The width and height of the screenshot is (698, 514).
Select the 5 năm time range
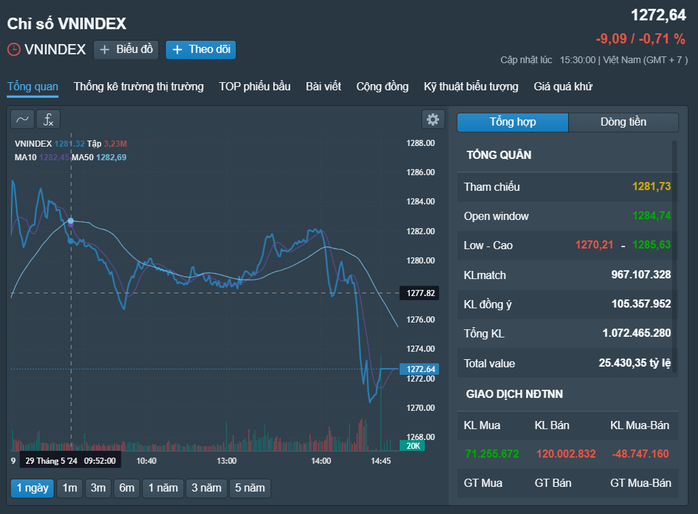click(x=250, y=488)
